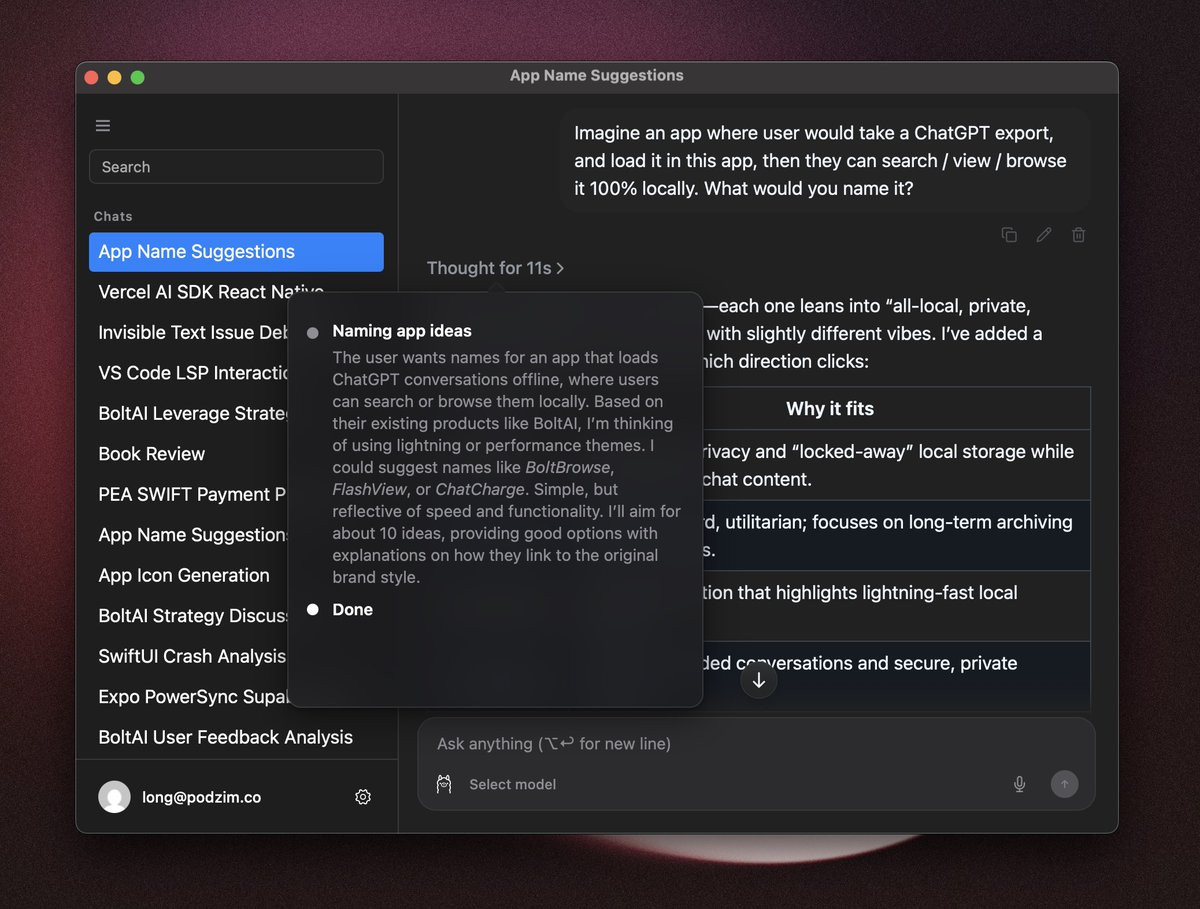Click the send message arrow button
This screenshot has height=909, width=1200.
1064,784
